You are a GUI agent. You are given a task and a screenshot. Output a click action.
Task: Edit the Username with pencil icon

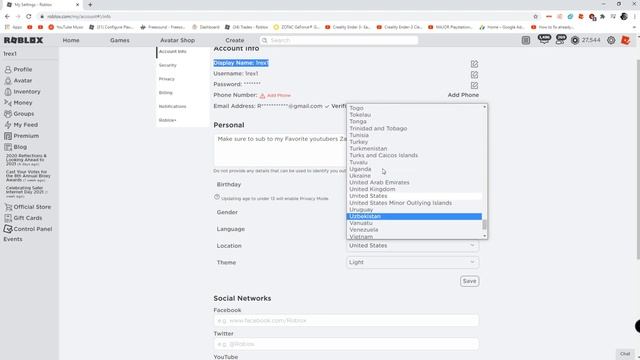click(474, 75)
